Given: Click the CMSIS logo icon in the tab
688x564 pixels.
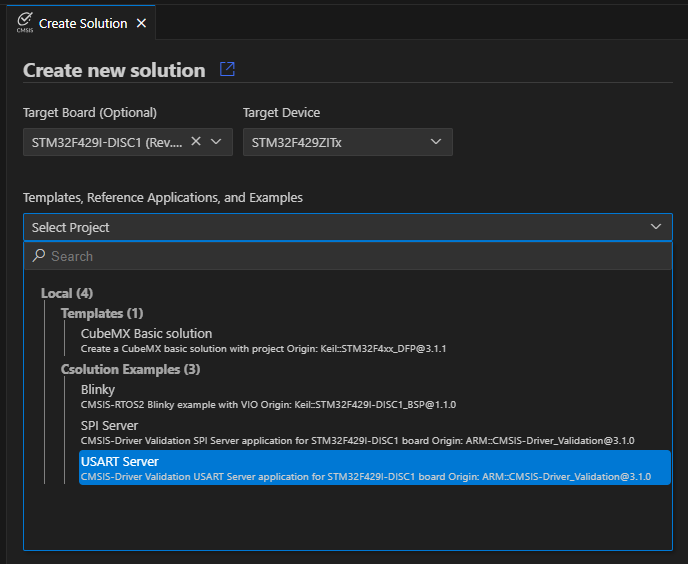Looking at the screenshot, I should pyautogui.click(x=25, y=22).
